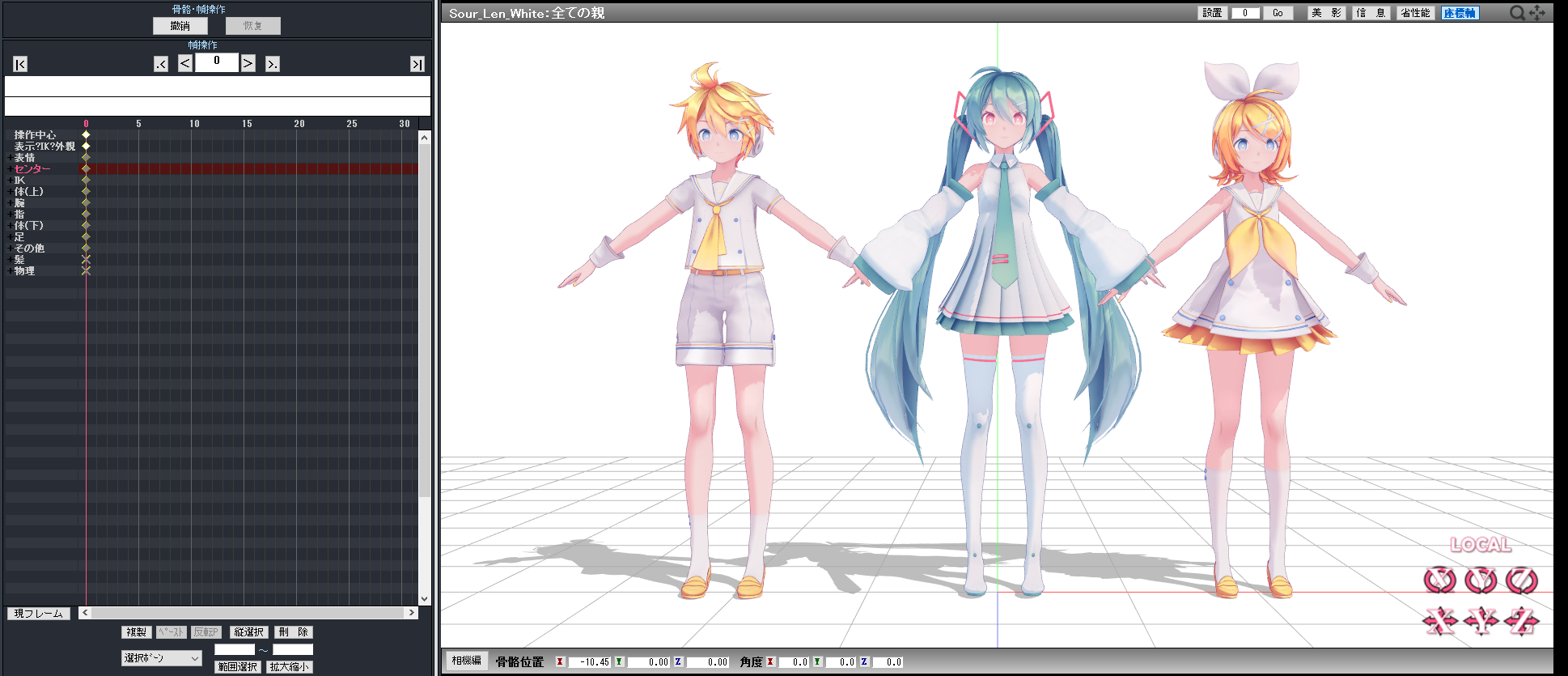The image size is (1568, 676).
Task: Click the LOCAL Z rotation gizmo
Action: point(1521,580)
